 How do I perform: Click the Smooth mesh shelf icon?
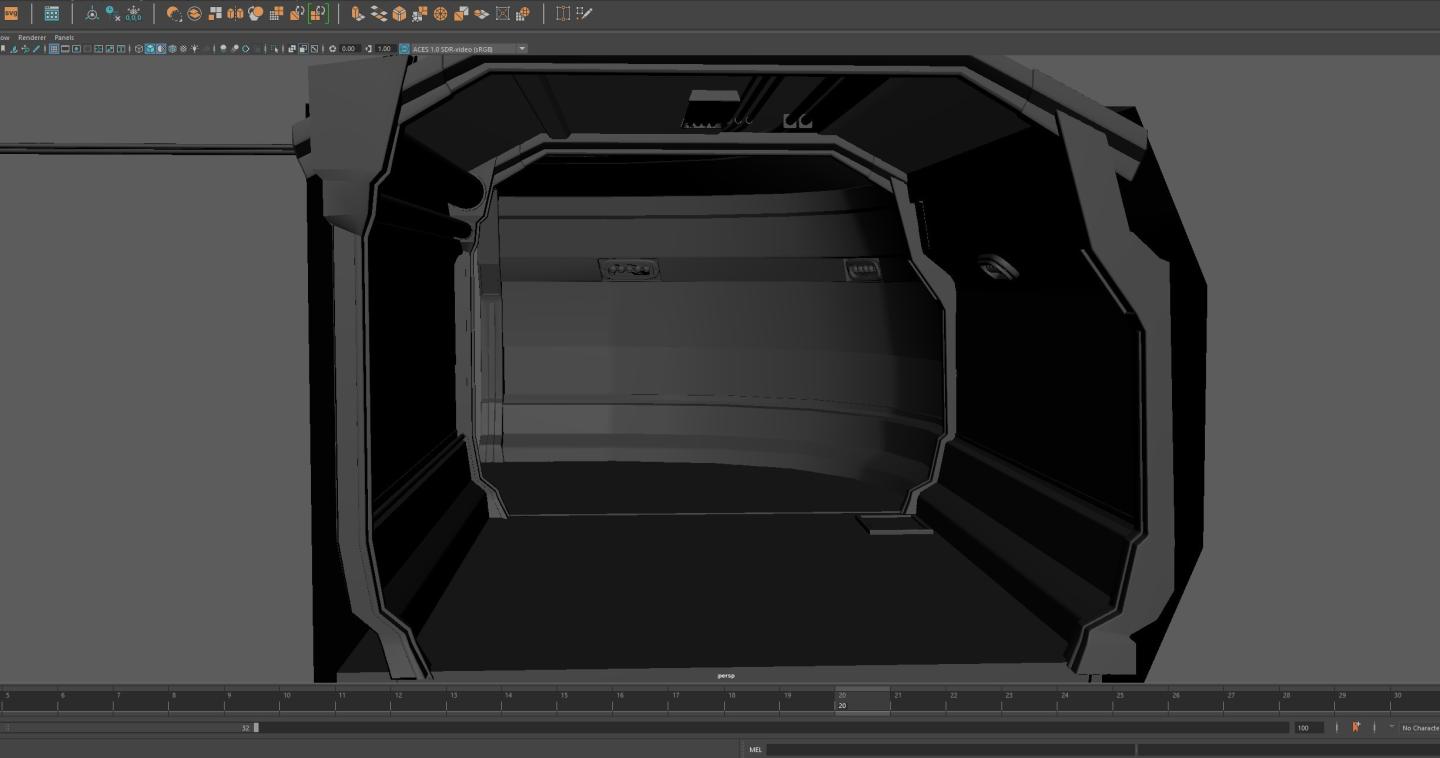point(277,14)
